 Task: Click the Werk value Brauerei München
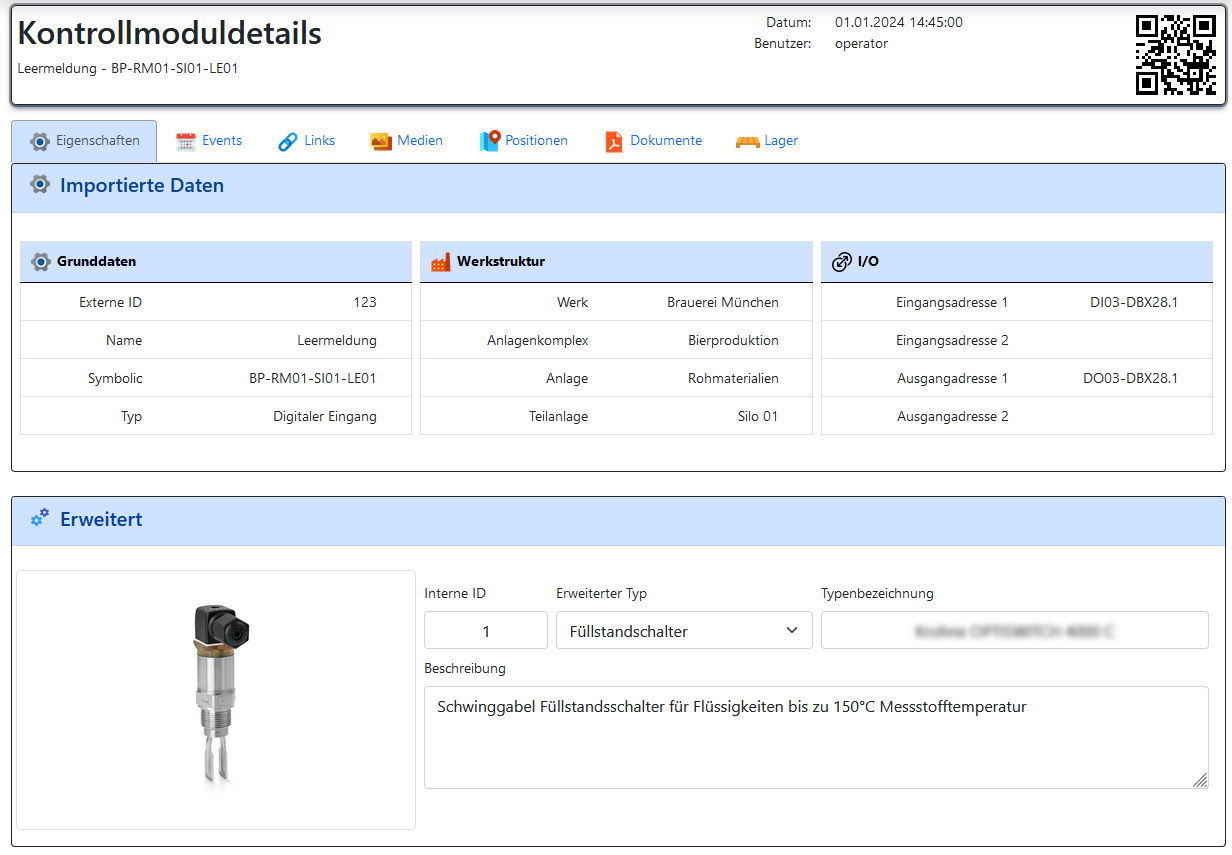coord(723,302)
